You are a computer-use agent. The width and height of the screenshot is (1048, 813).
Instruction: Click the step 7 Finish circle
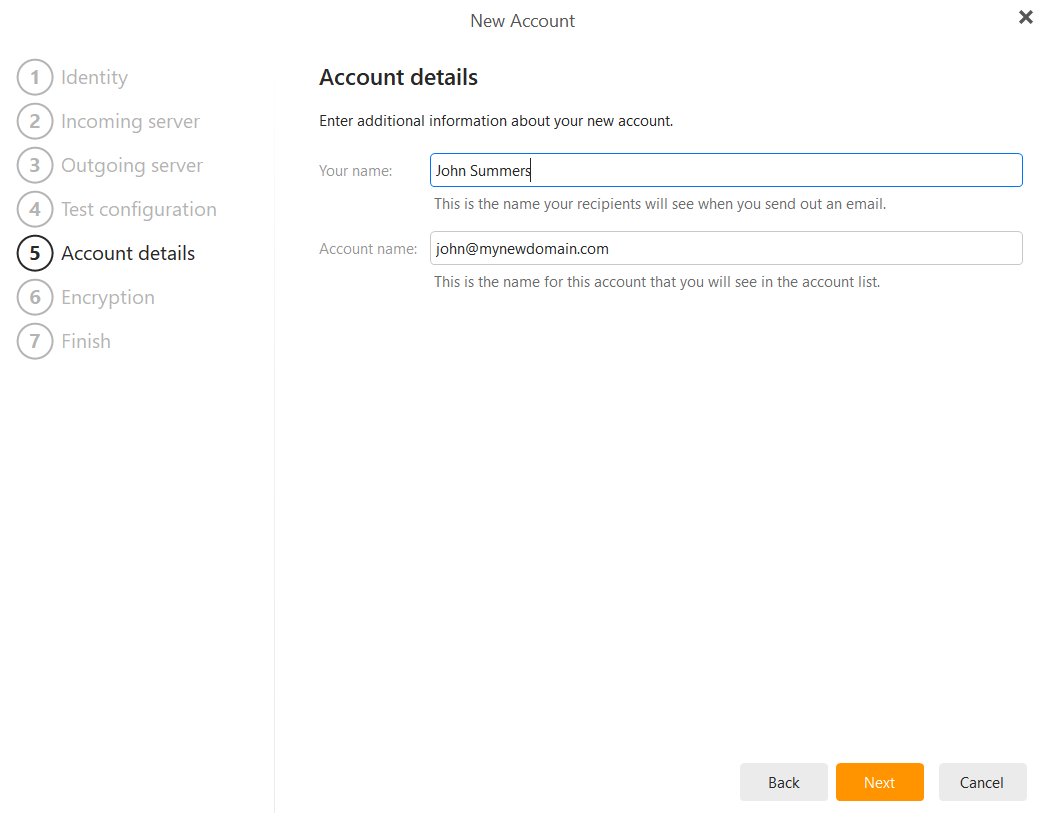pyautogui.click(x=35, y=341)
